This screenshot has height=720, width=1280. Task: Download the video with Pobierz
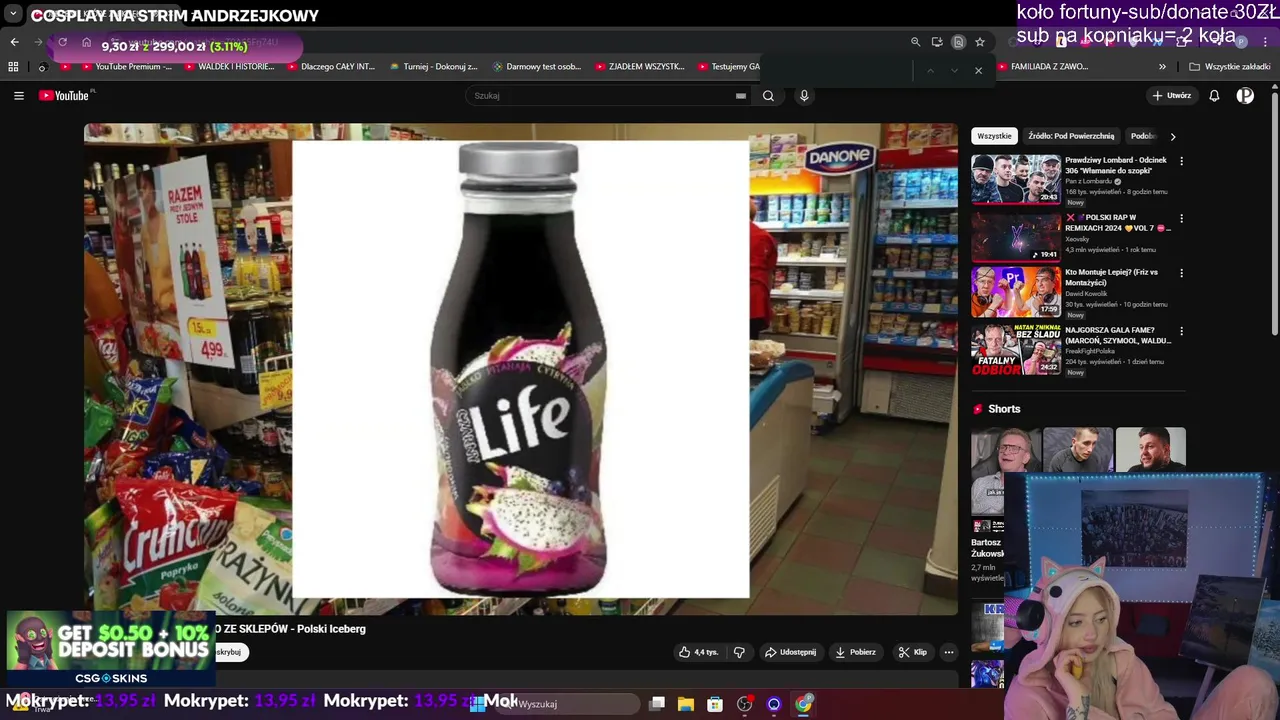[x=856, y=652]
